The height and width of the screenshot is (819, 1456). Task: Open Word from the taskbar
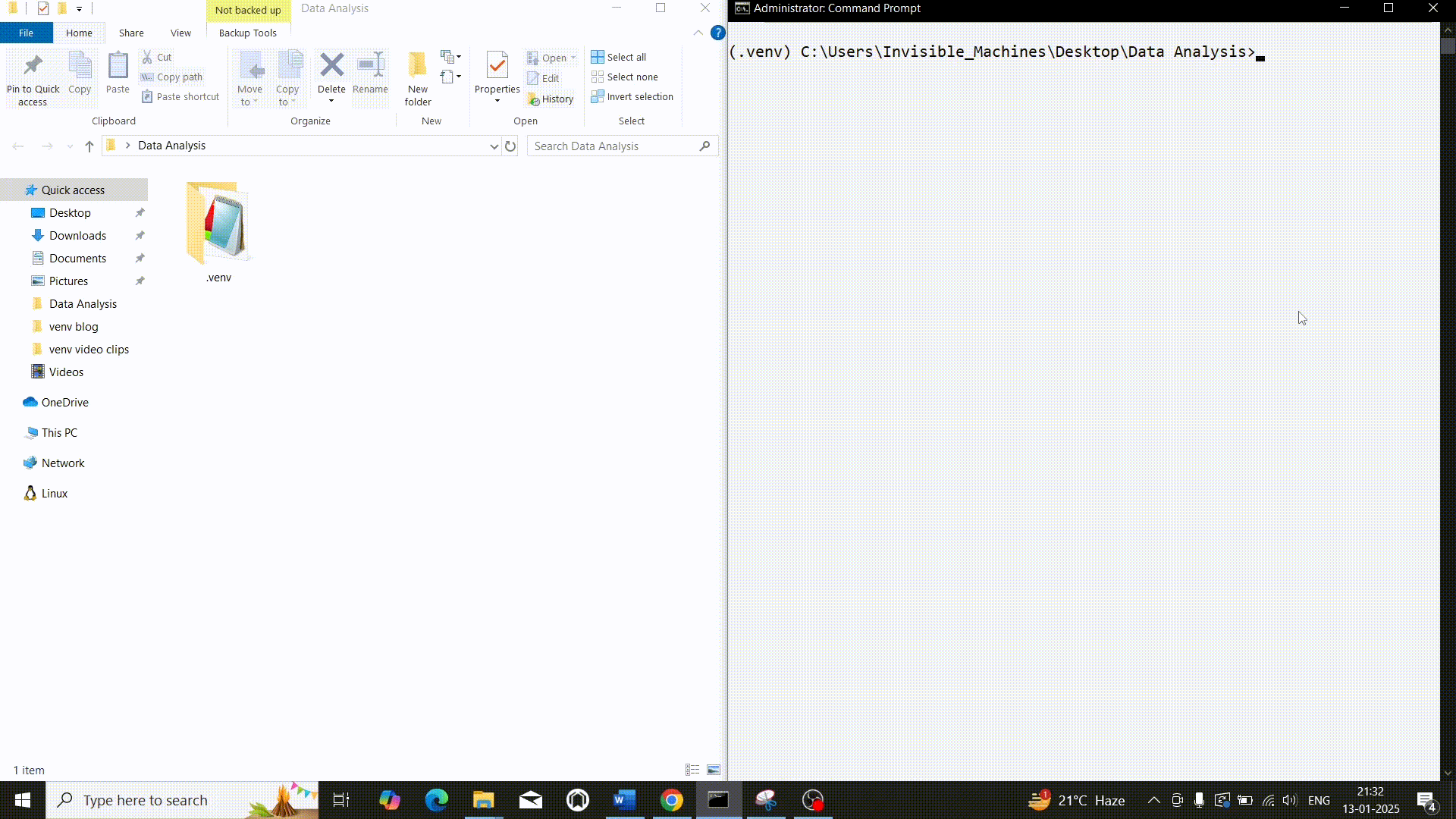click(x=625, y=800)
